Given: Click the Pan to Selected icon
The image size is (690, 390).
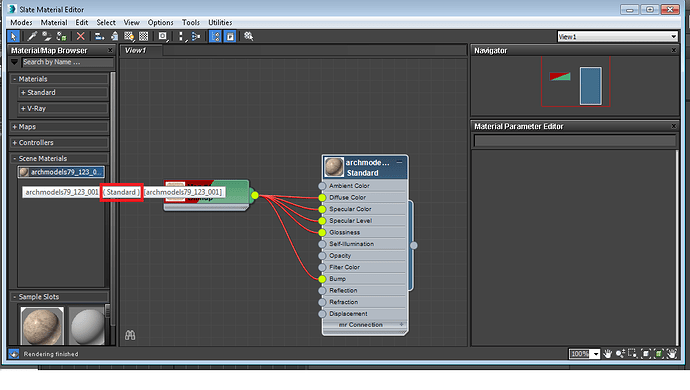Looking at the screenshot, I should pyautogui.click(x=672, y=353).
